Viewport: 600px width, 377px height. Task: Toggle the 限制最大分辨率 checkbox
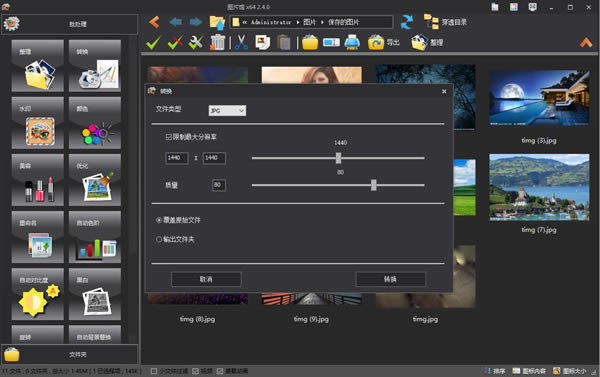[x=169, y=137]
